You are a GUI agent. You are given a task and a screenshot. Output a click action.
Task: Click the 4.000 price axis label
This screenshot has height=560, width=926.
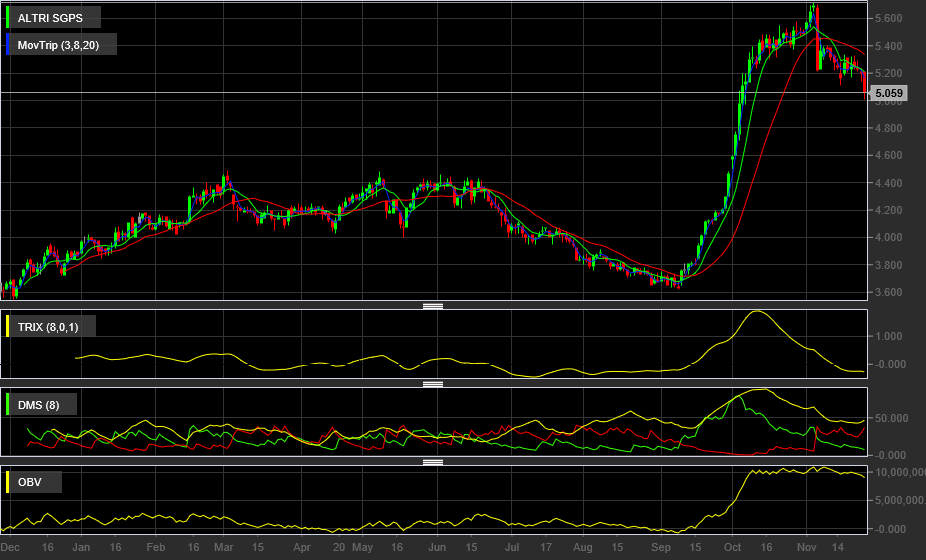pos(888,238)
